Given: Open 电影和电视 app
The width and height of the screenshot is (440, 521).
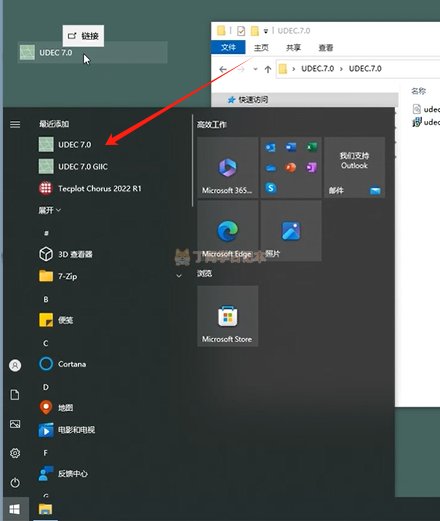Looking at the screenshot, I should [67, 430].
